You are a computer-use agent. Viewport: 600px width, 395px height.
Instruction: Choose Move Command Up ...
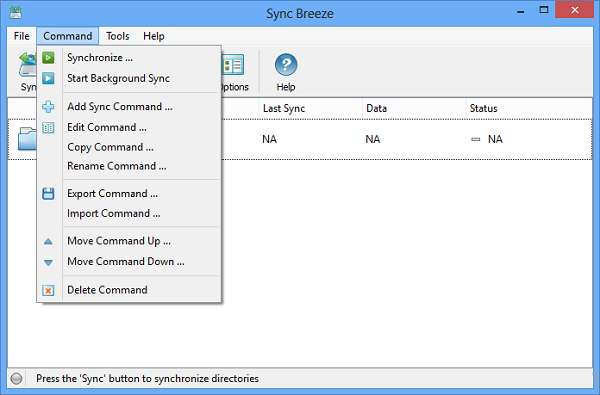pos(129,241)
